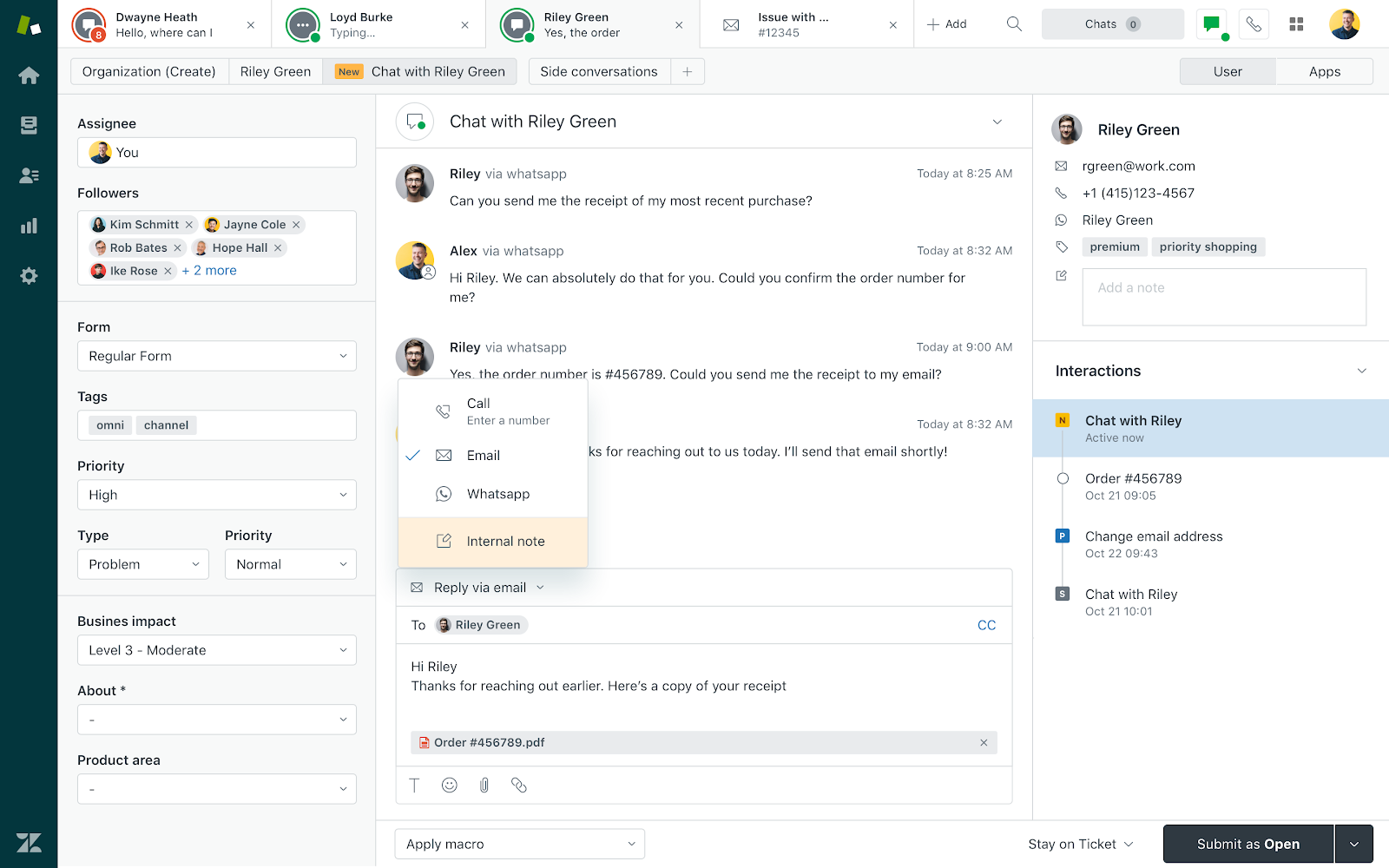This screenshot has height=868, width=1389.
Task: Open the Reply via email channel selector
Action: coord(476,587)
